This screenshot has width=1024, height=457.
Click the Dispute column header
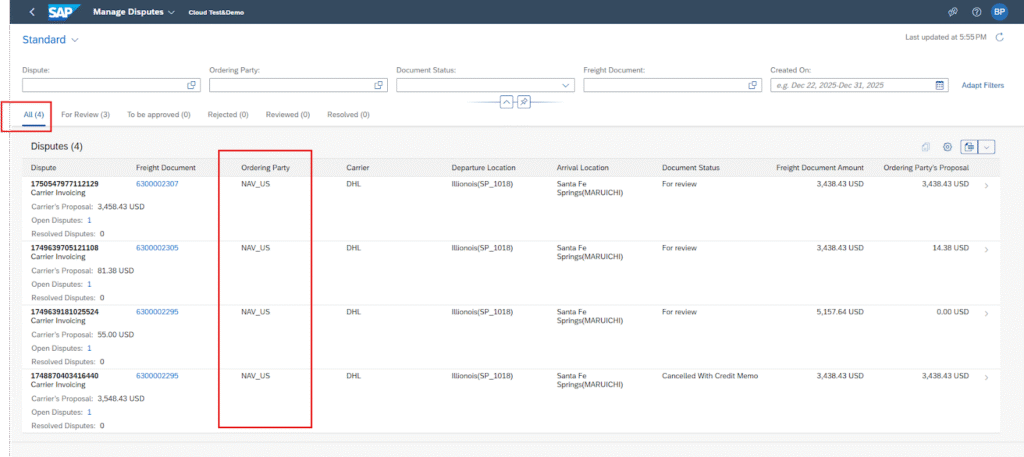click(43, 168)
